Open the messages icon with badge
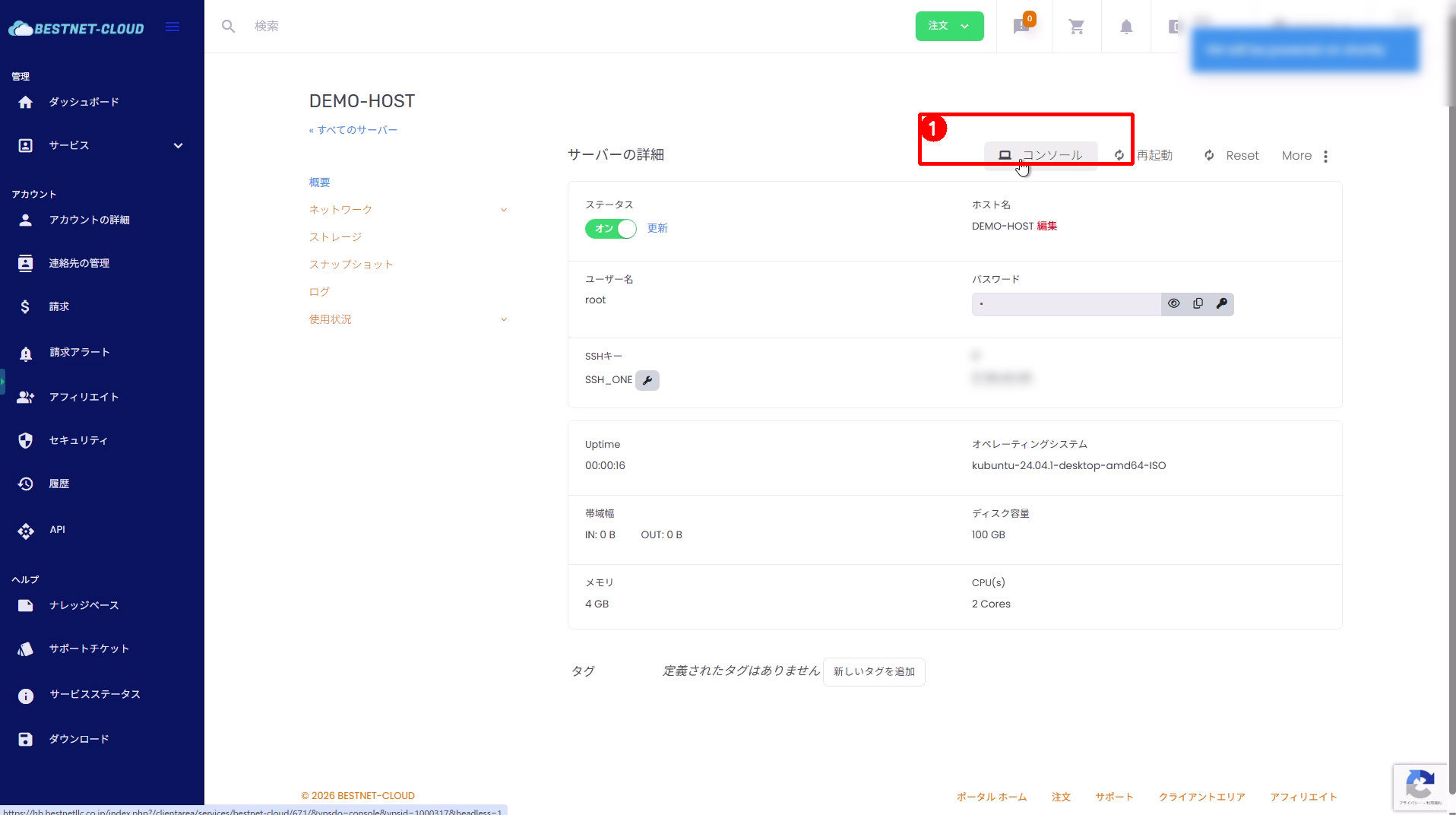Viewport: 1456px width, 815px height. pos(1022,27)
